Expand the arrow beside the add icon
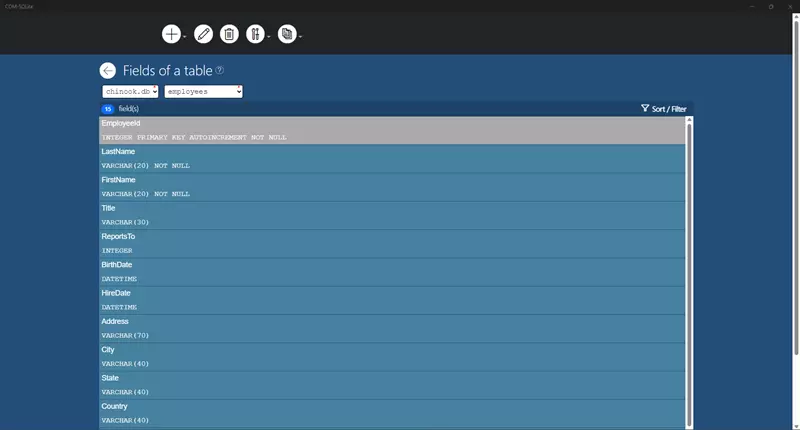The image size is (800, 430). coord(185,37)
